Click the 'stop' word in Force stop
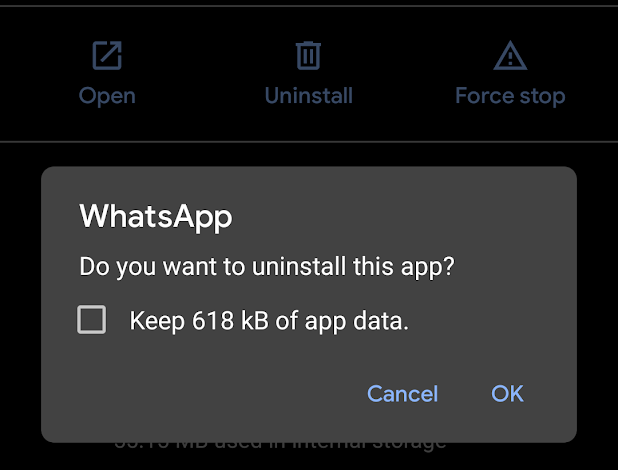618x470 pixels. click(542, 96)
